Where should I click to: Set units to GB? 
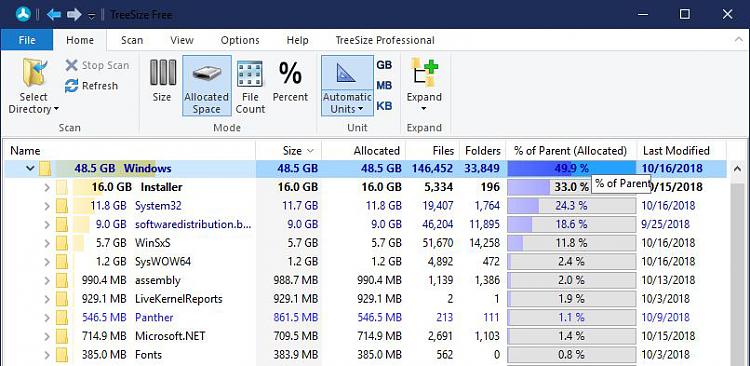(x=384, y=65)
